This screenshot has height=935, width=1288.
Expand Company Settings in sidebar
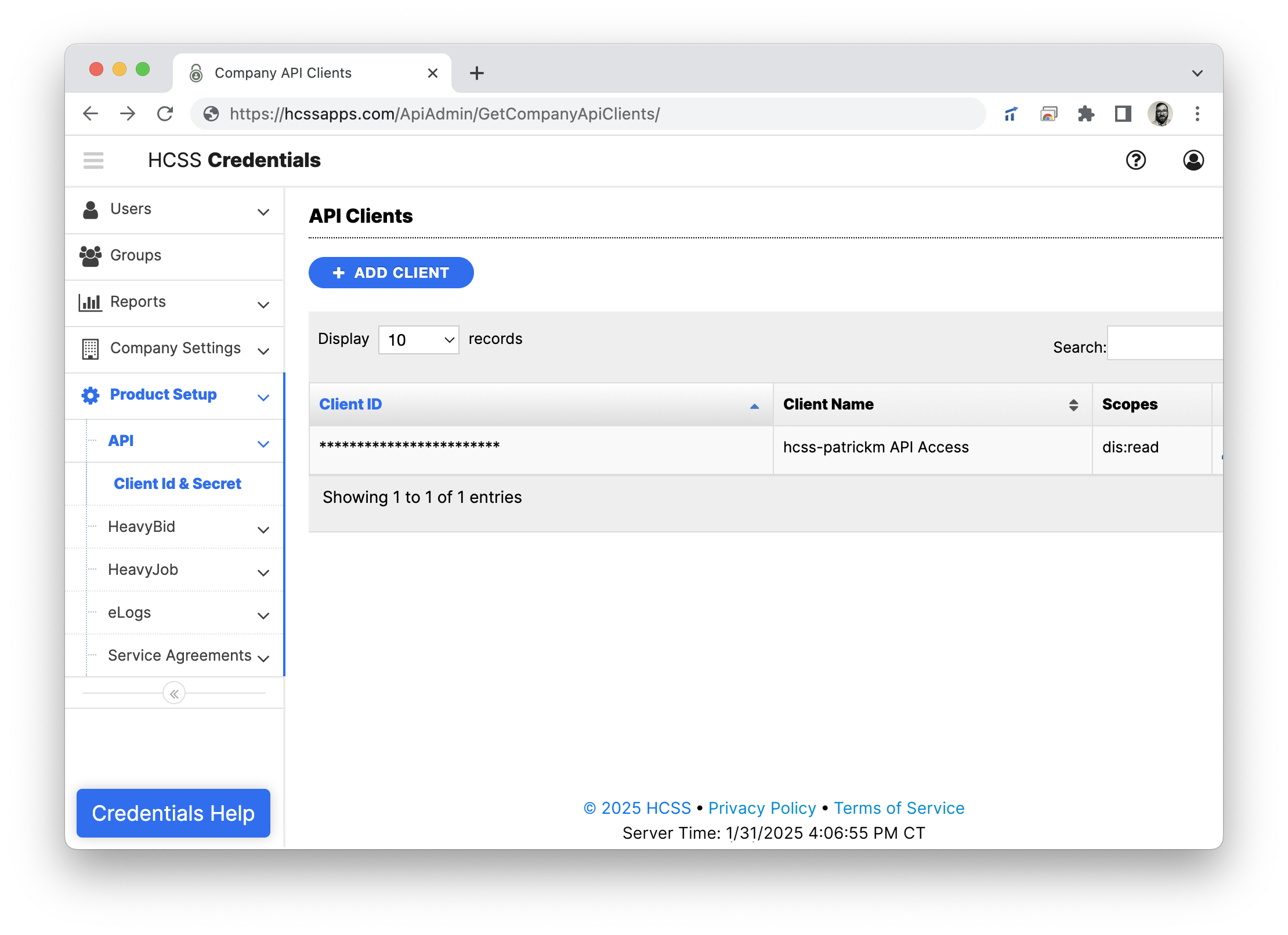tap(174, 349)
